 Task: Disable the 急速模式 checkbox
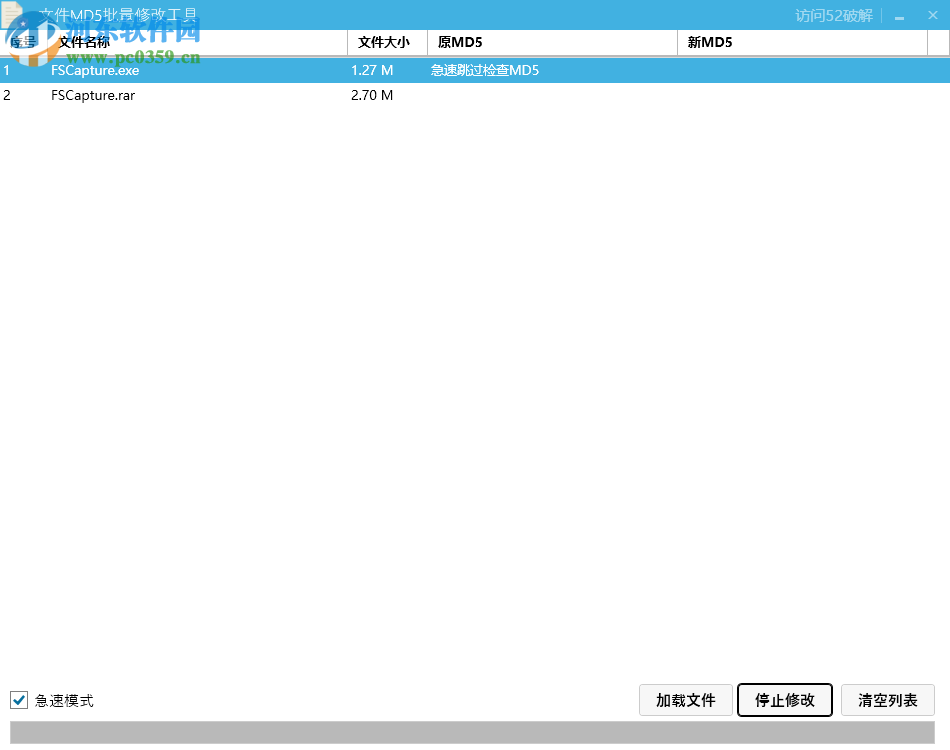tap(18, 700)
